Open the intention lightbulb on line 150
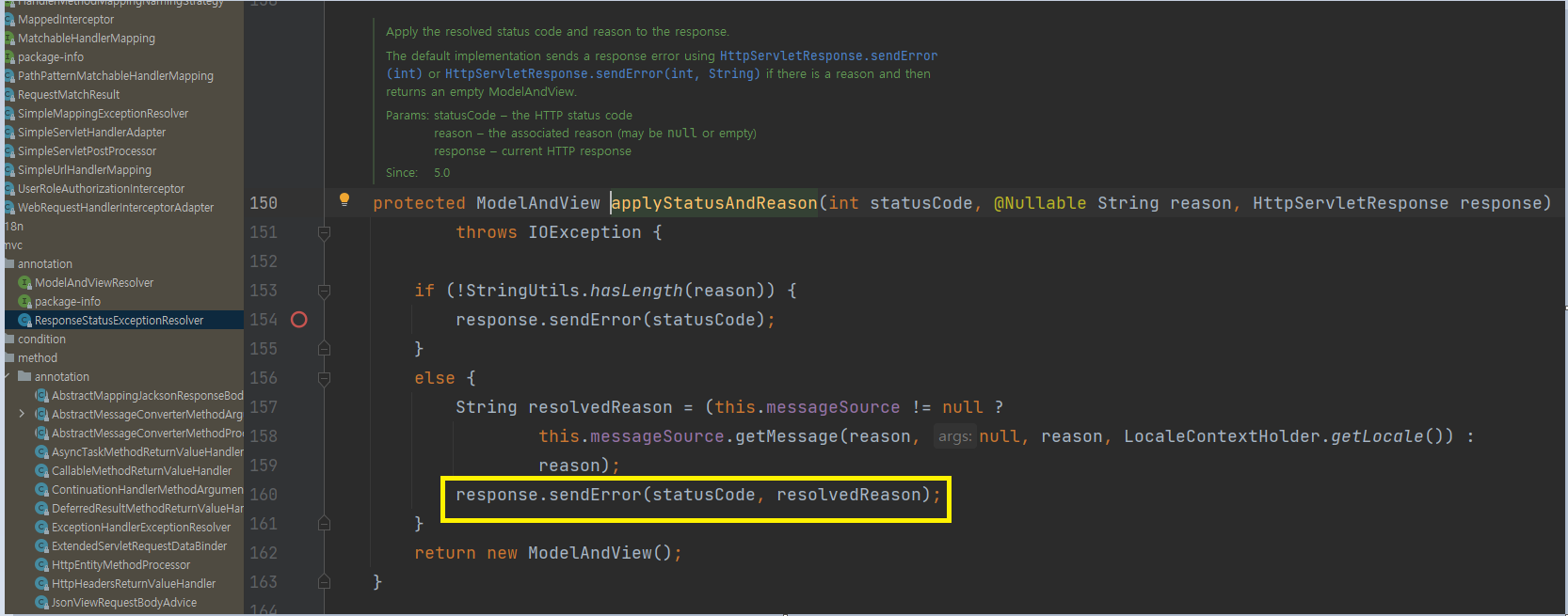Viewport: 1568px width, 616px height. (x=344, y=199)
